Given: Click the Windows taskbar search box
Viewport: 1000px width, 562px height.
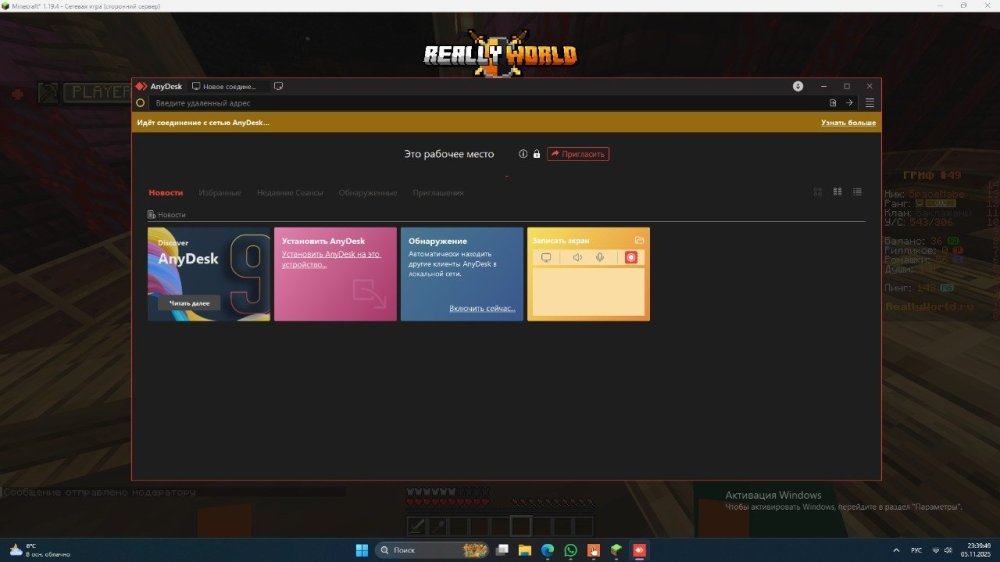Looking at the screenshot, I should pyautogui.click(x=432, y=550).
